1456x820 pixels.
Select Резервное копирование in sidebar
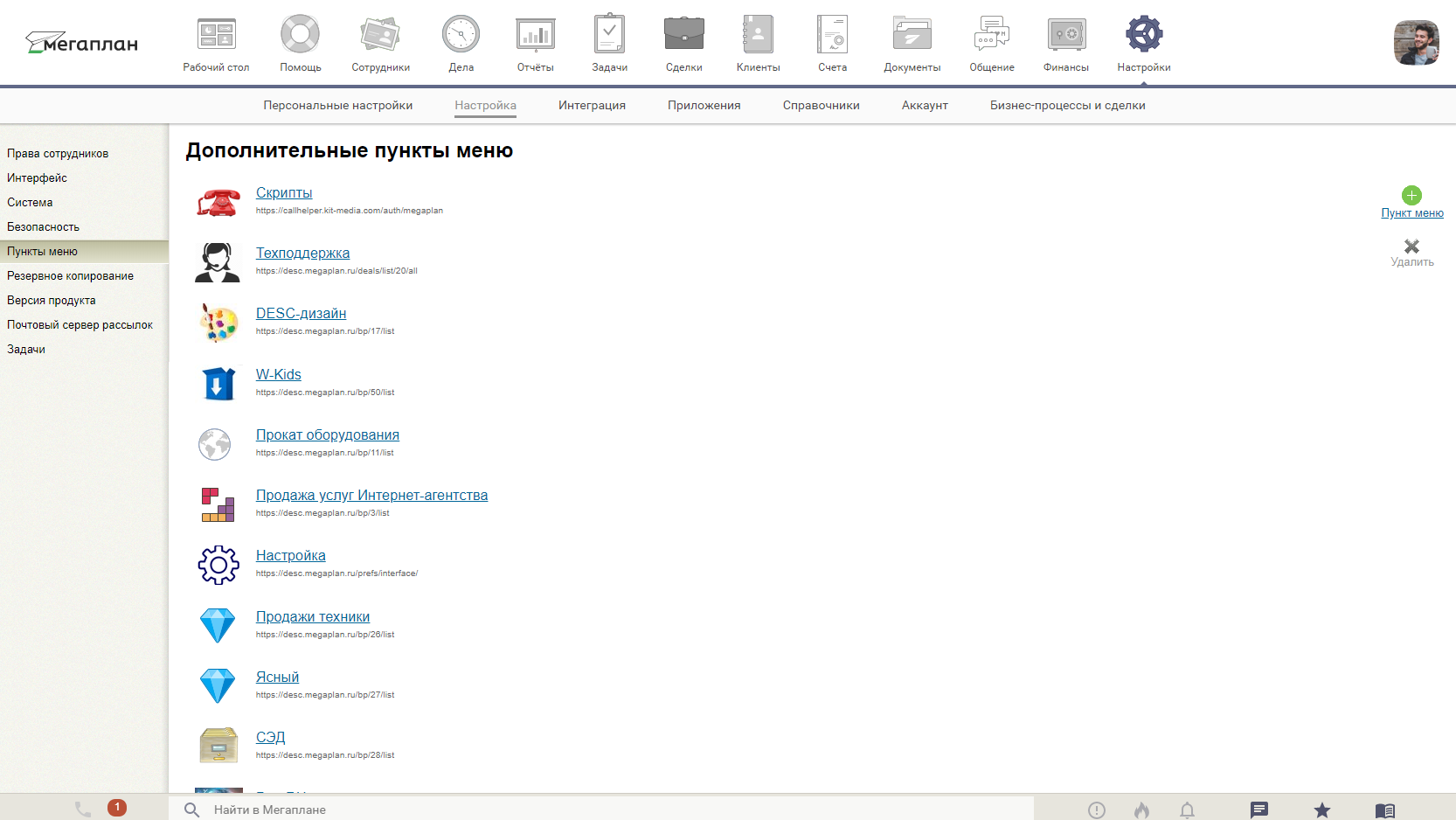click(x=84, y=276)
